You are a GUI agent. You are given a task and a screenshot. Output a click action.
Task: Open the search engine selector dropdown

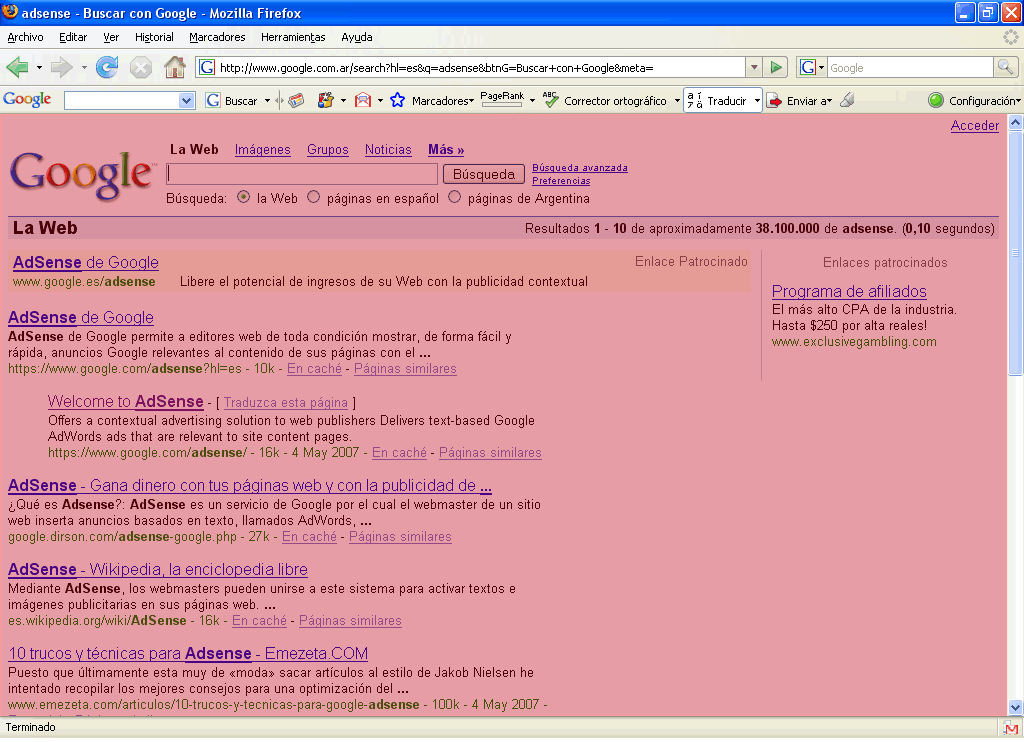(x=822, y=67)
